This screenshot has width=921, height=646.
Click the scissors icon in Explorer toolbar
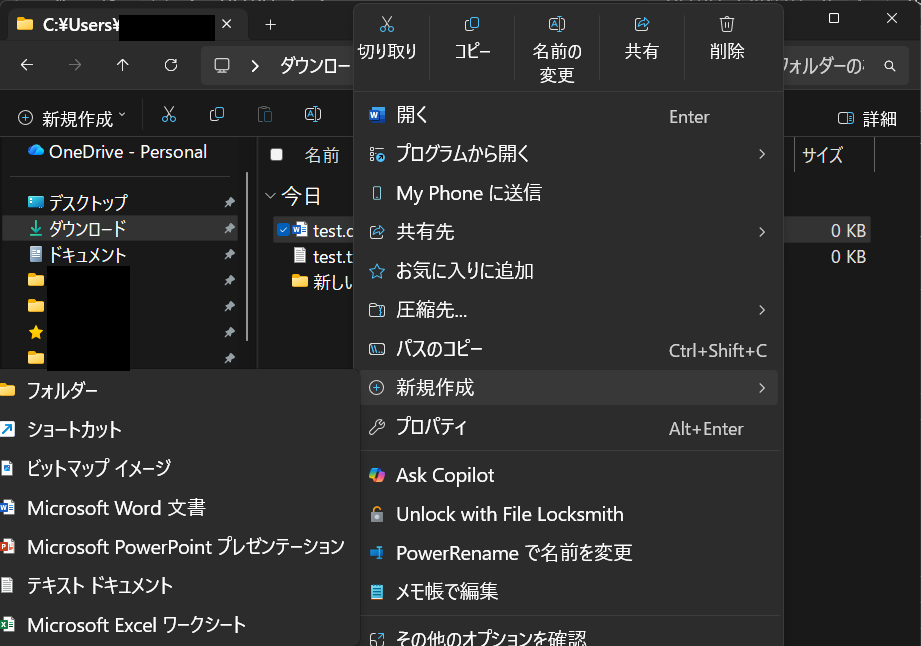click(x=169, y=116)
